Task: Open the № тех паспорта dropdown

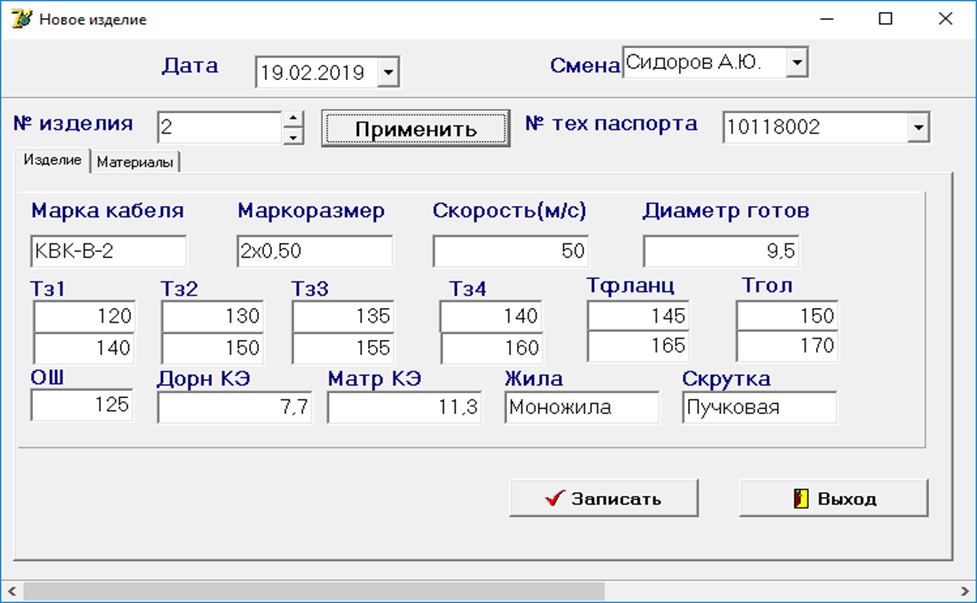Action: (x=918, y=127)
